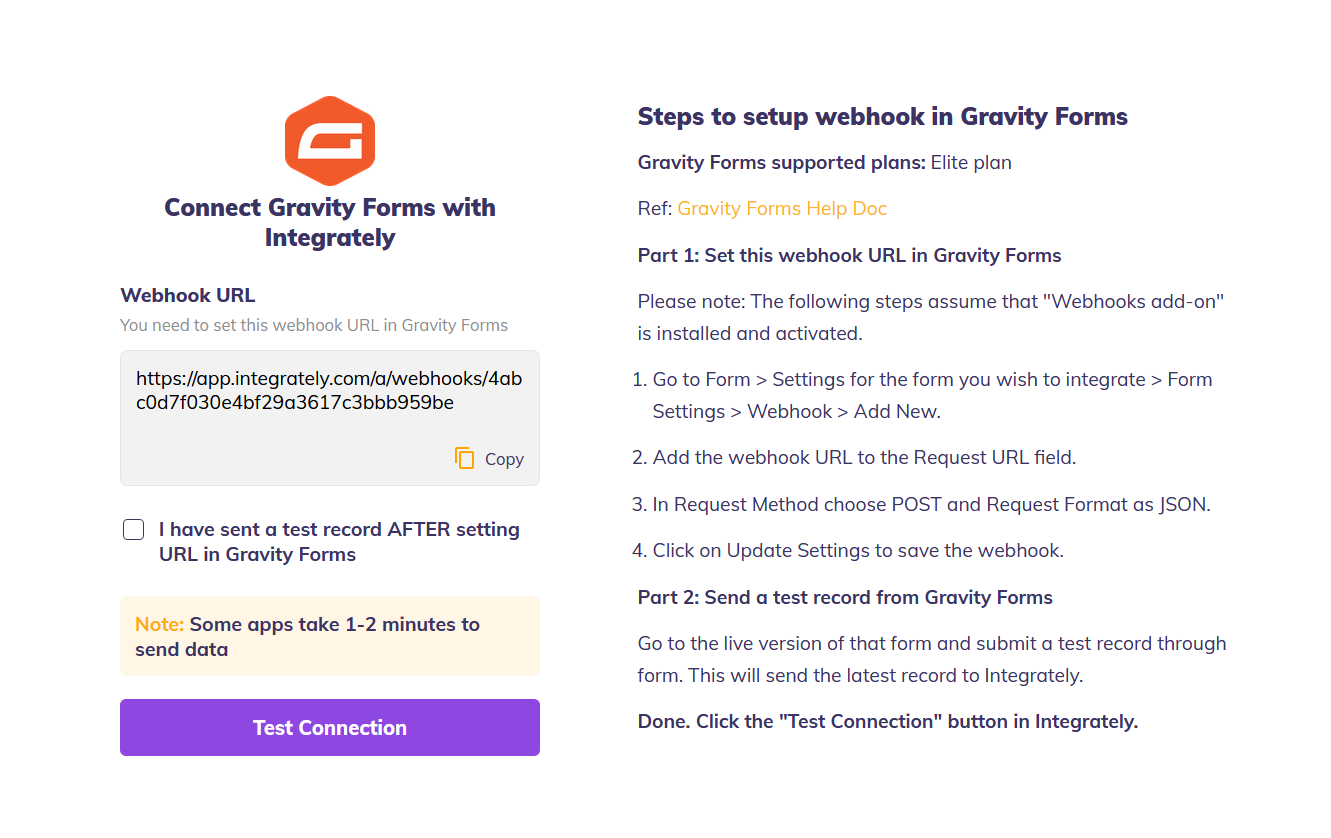Screen dimensions: 1331x838
Task: Click the 'Steps to setup webhook' heading
Action: 882,117
